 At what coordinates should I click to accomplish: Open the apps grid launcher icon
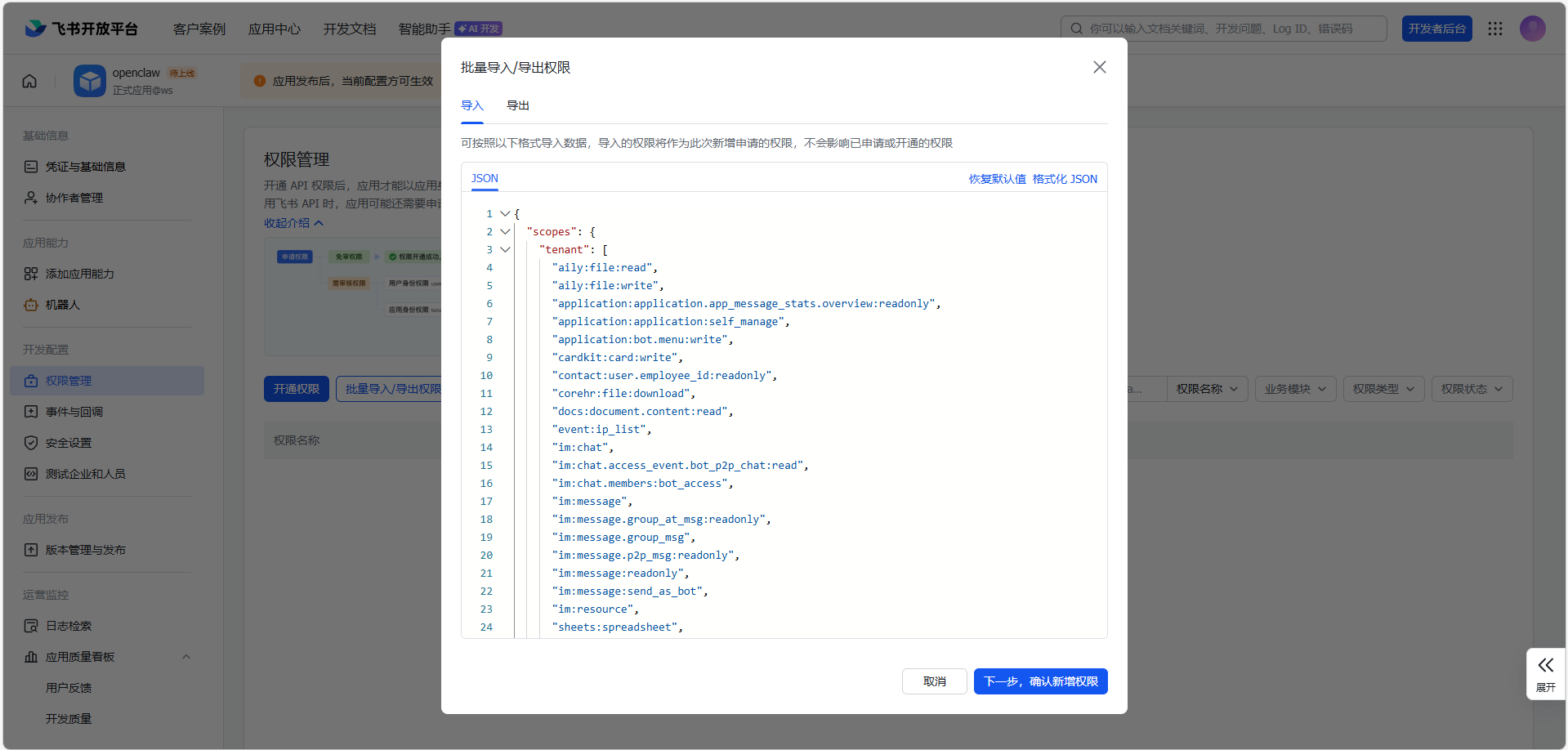pos(1494,29)
